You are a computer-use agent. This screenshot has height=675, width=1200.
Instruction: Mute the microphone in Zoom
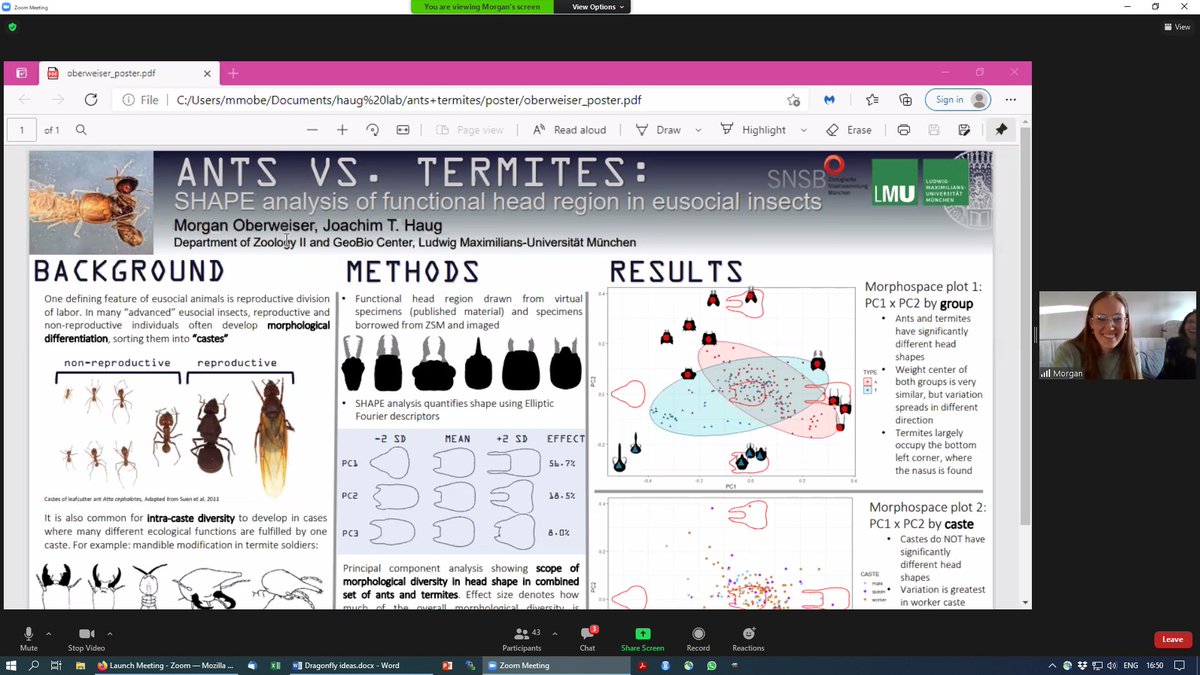tap(28, 638)
